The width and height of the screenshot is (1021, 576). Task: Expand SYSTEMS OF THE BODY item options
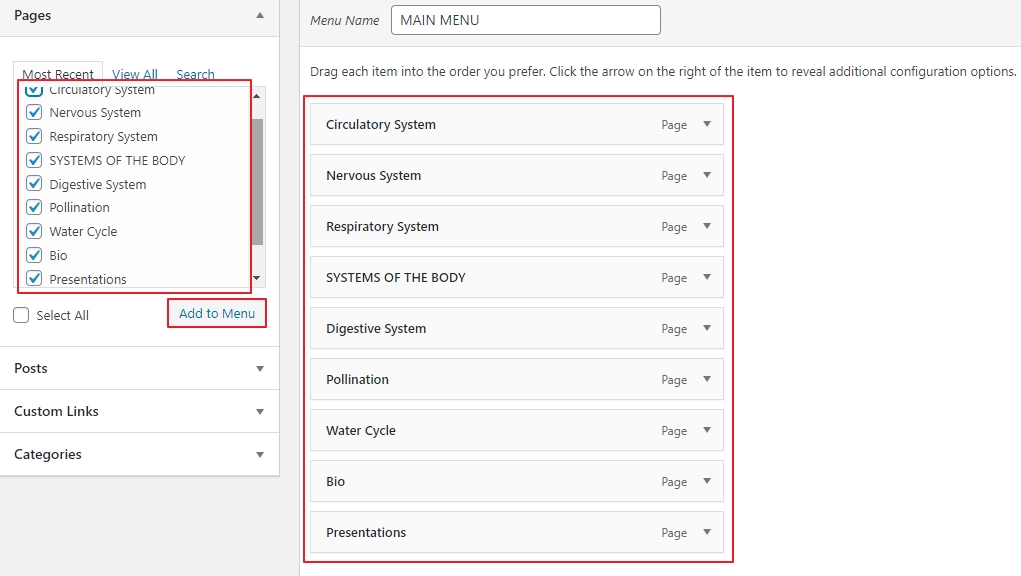pyautogui.click(x=706, y=277)
